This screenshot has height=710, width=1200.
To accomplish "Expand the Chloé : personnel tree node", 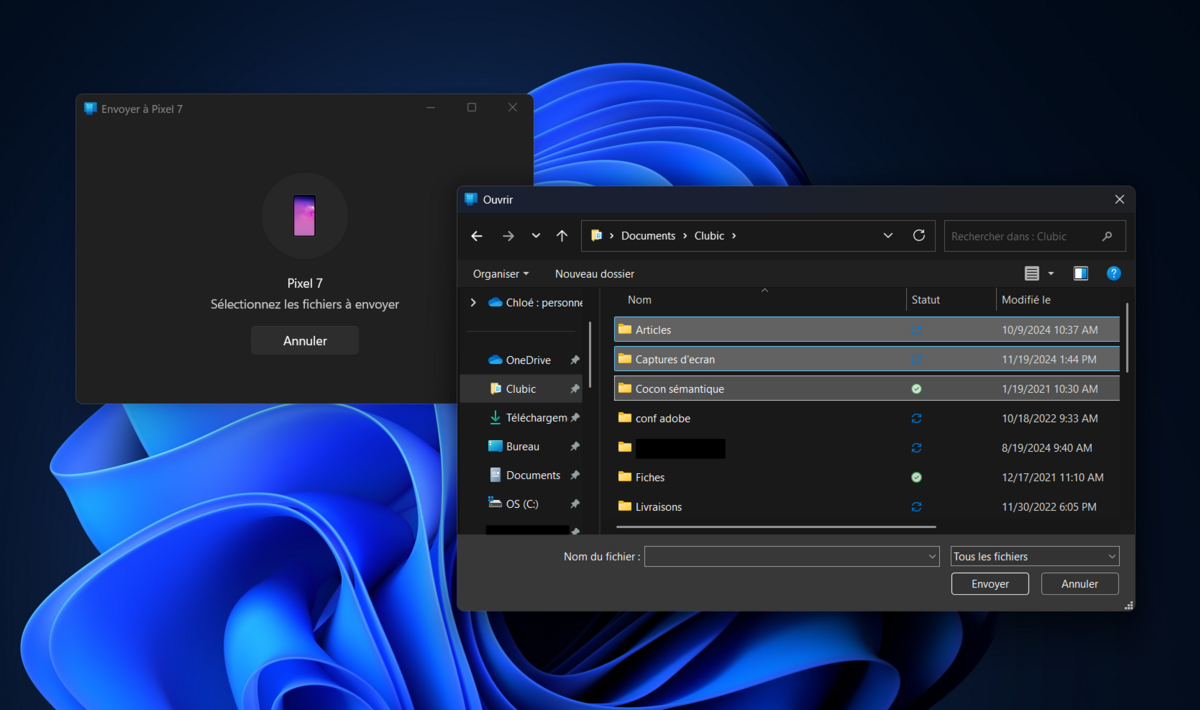I will [x=473, y=302].
